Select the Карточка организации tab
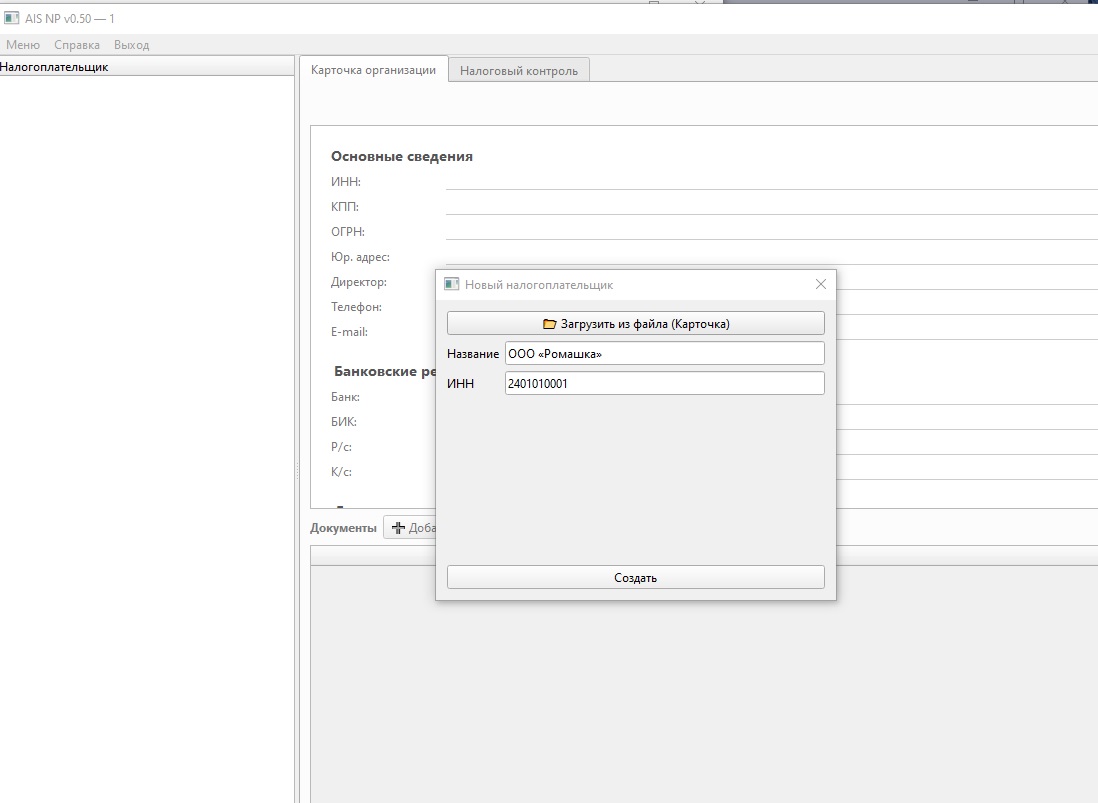Viewport: 1098px width, 803px height. click(373, 70)
